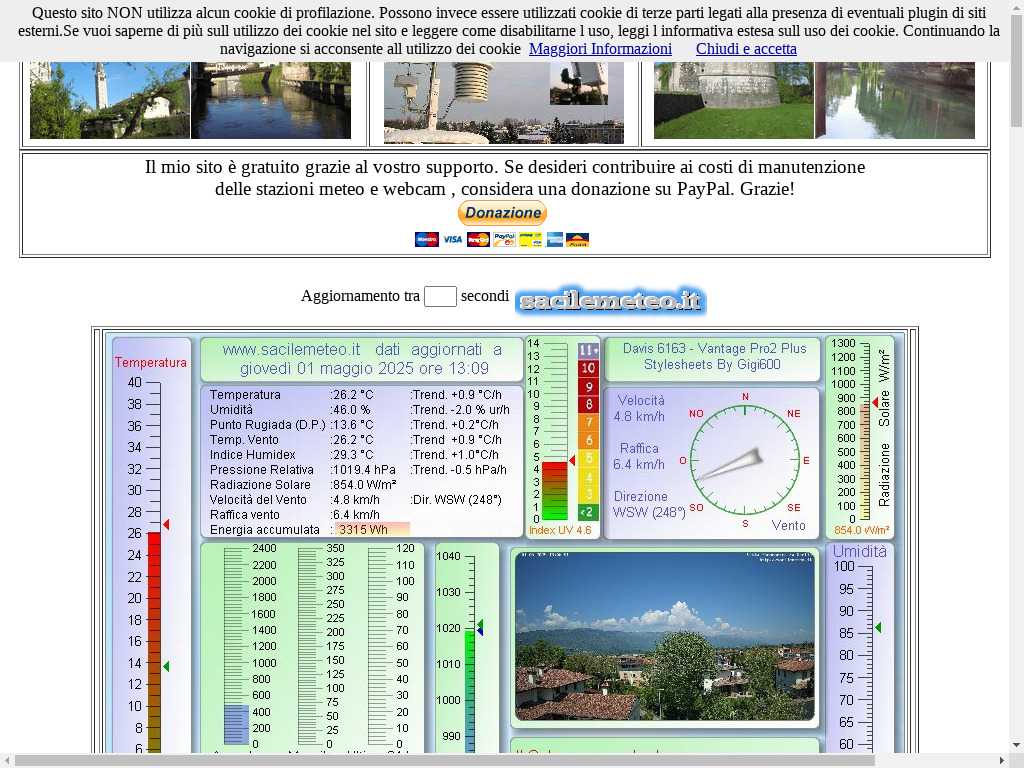Click the UV level 11+ color block

[x=588, y=350]
